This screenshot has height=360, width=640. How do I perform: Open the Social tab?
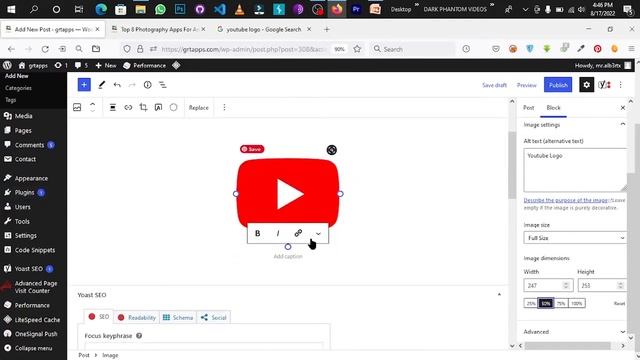pyautogui.click(x=213, y=317)
